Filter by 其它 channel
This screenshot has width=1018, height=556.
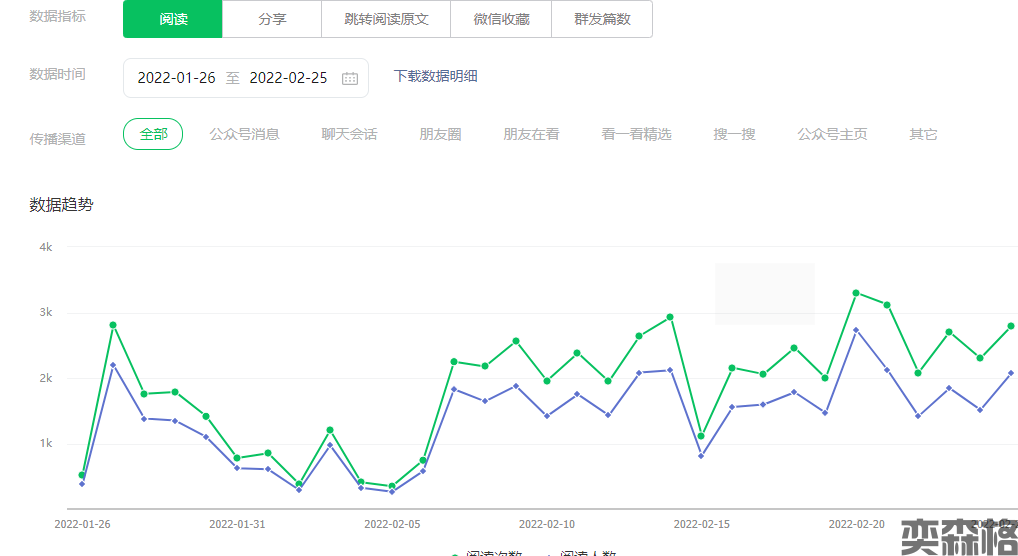click(923, 134)
